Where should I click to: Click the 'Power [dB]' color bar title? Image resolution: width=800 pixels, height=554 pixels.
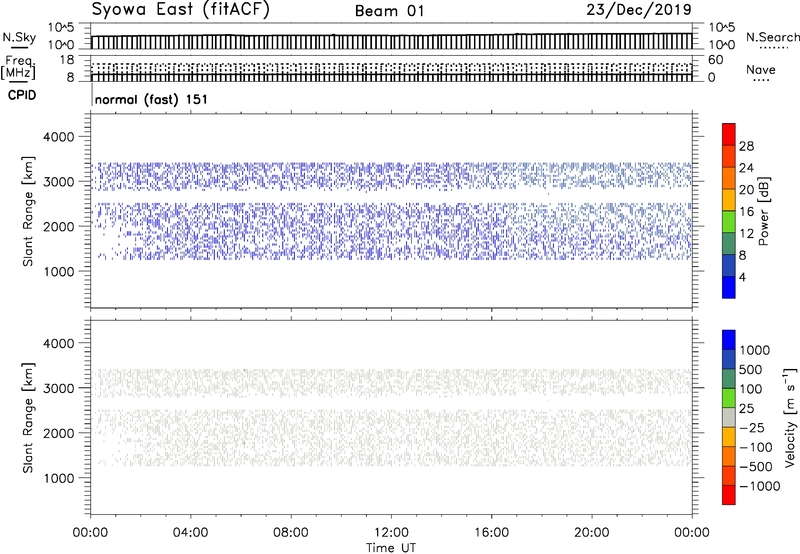pos(764,211)
